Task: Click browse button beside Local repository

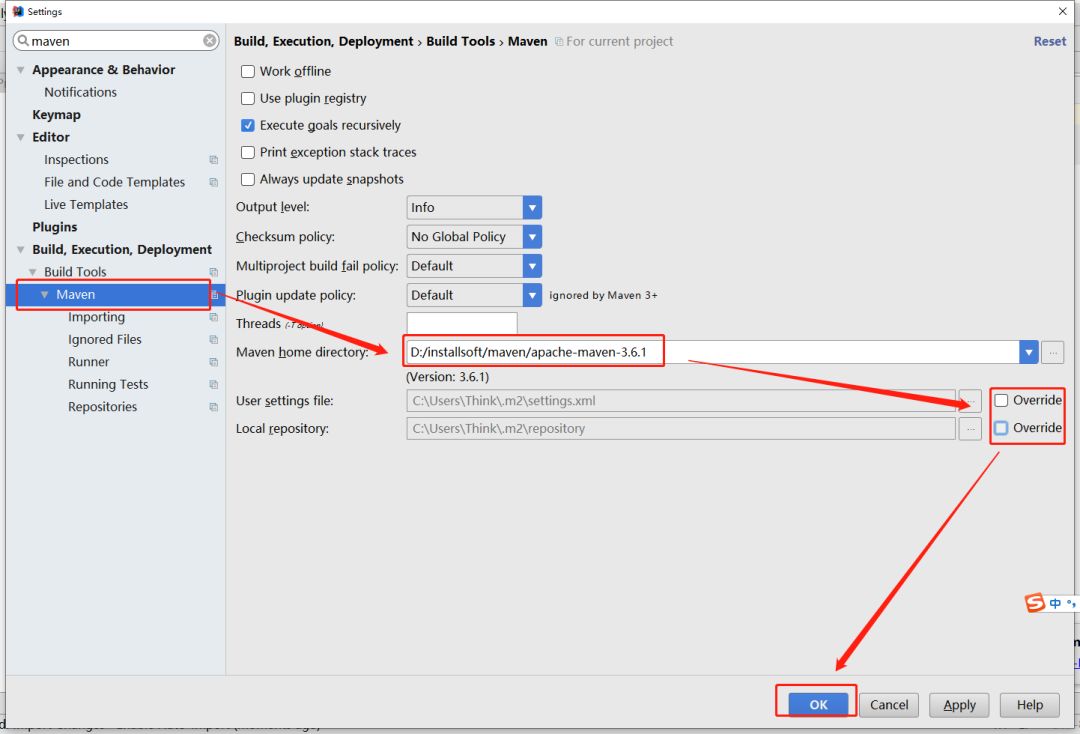Action: (969, 429)
